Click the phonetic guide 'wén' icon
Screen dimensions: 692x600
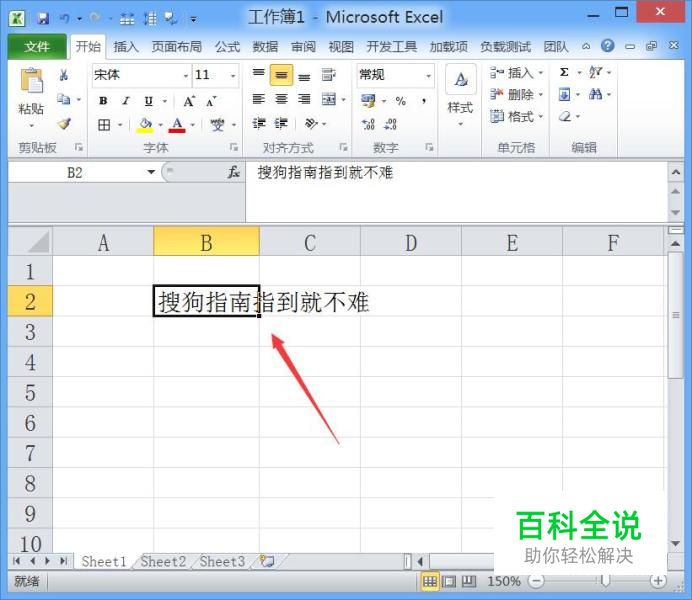[x=217, y=125]
